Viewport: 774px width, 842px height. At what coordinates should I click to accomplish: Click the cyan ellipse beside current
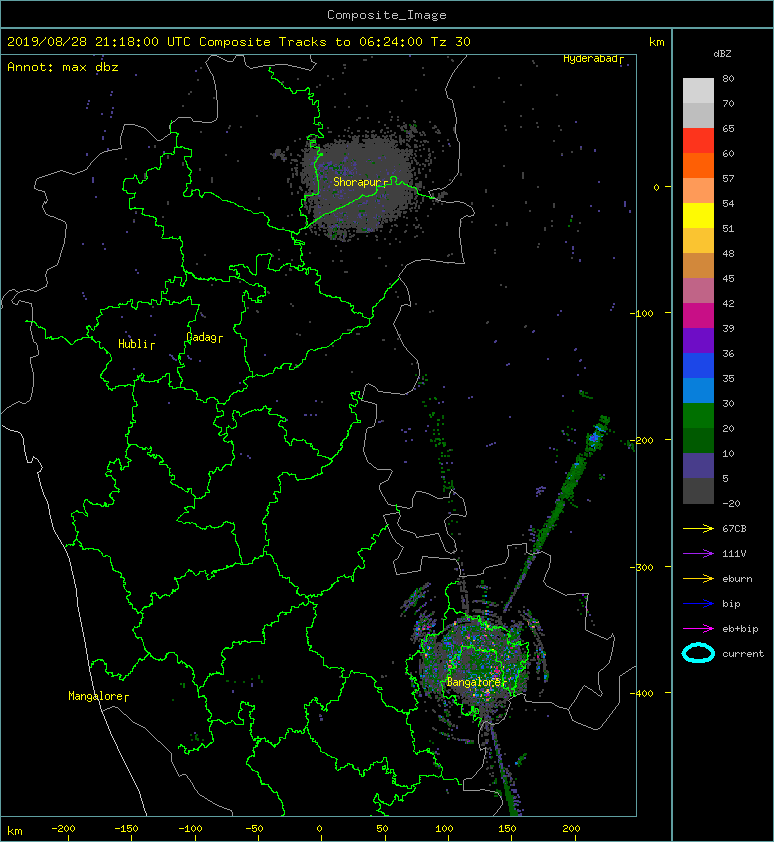coord(698,653)
